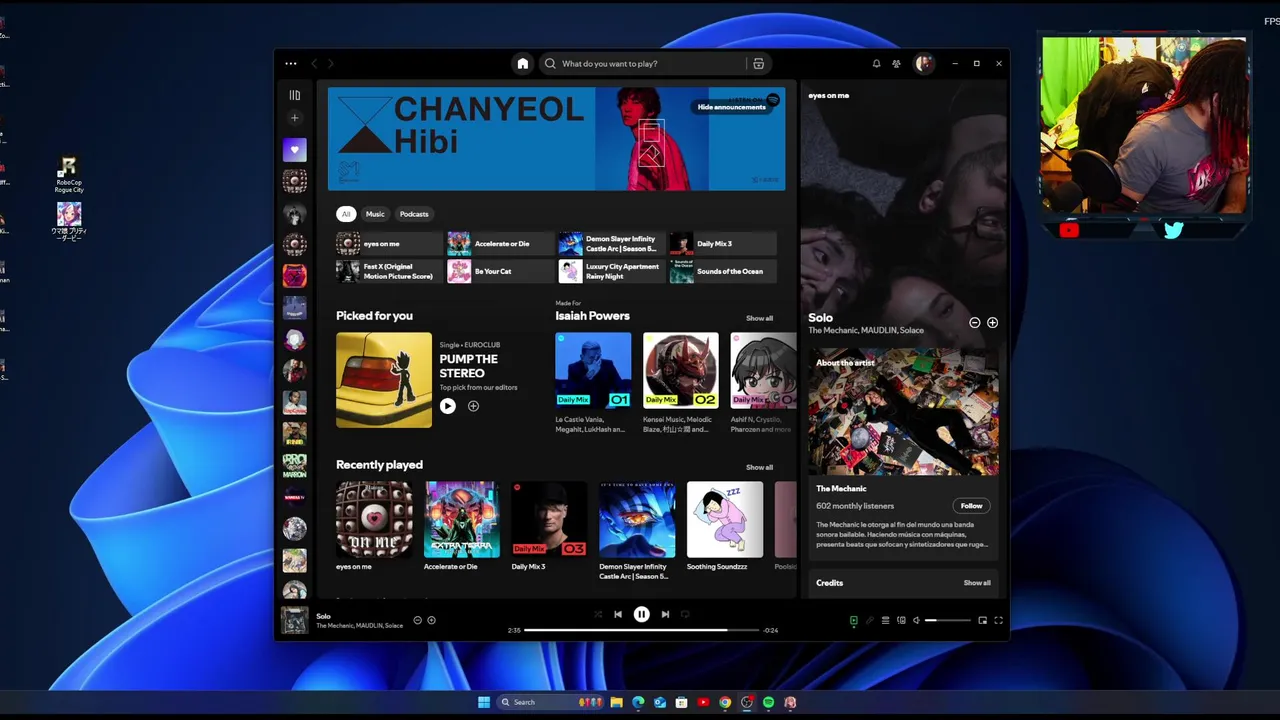Image resolution: width=1280 pixels, height=720 pixels.
Task: Skip to previous track
Action: [x=618, y=614]
